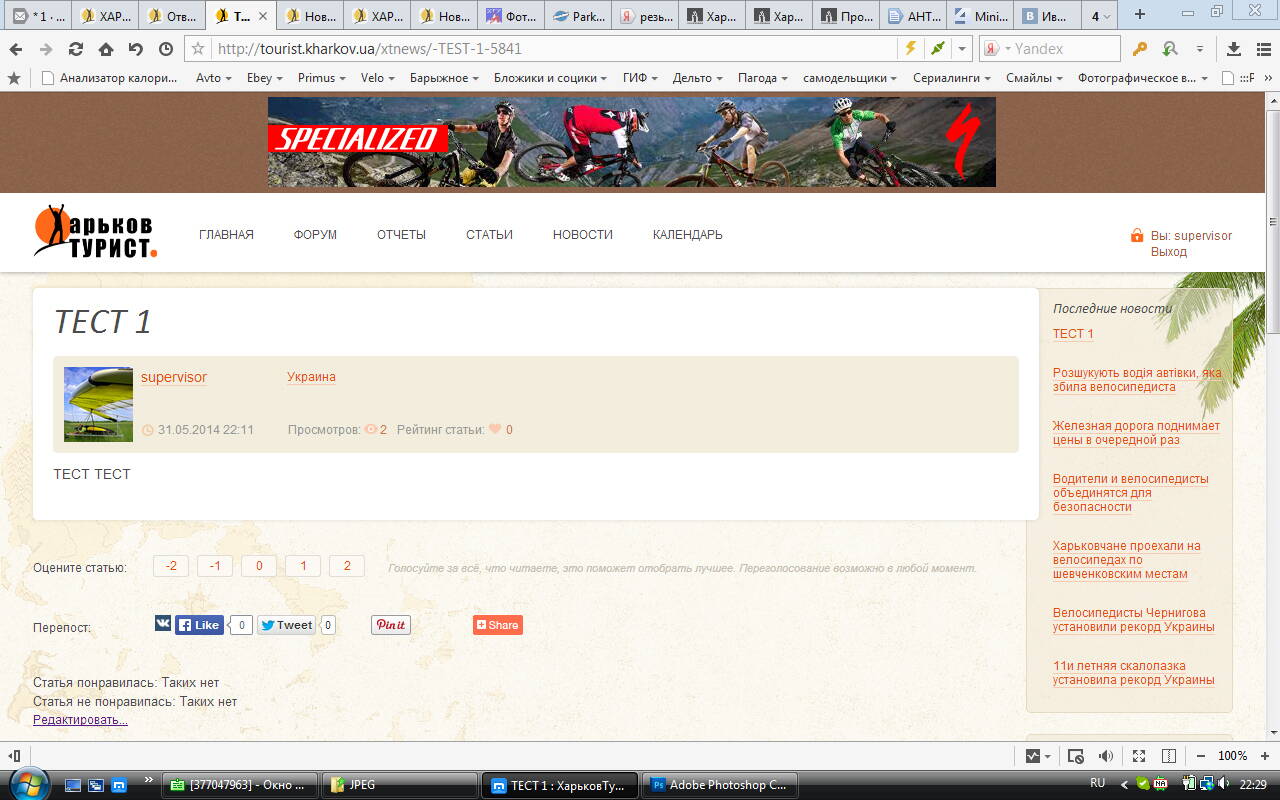This screenshot has width=1280, height=800.
Task: Toggle the sidebar panel icon at bottom-left
Action: (x=15, y=756)
